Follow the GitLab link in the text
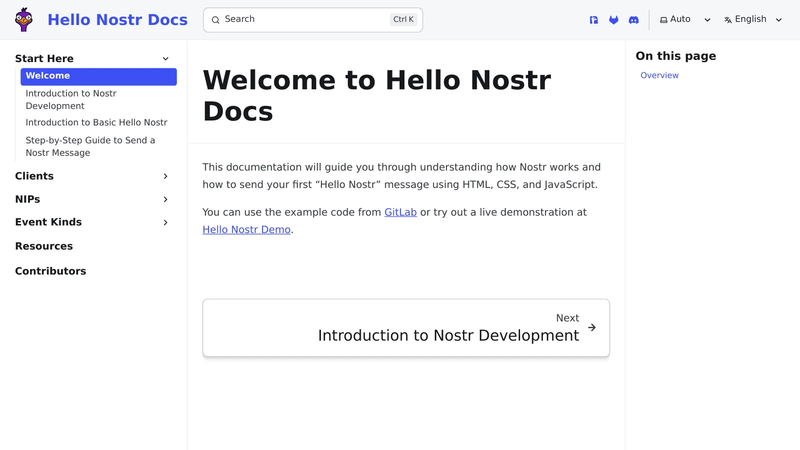 point(401,212)
